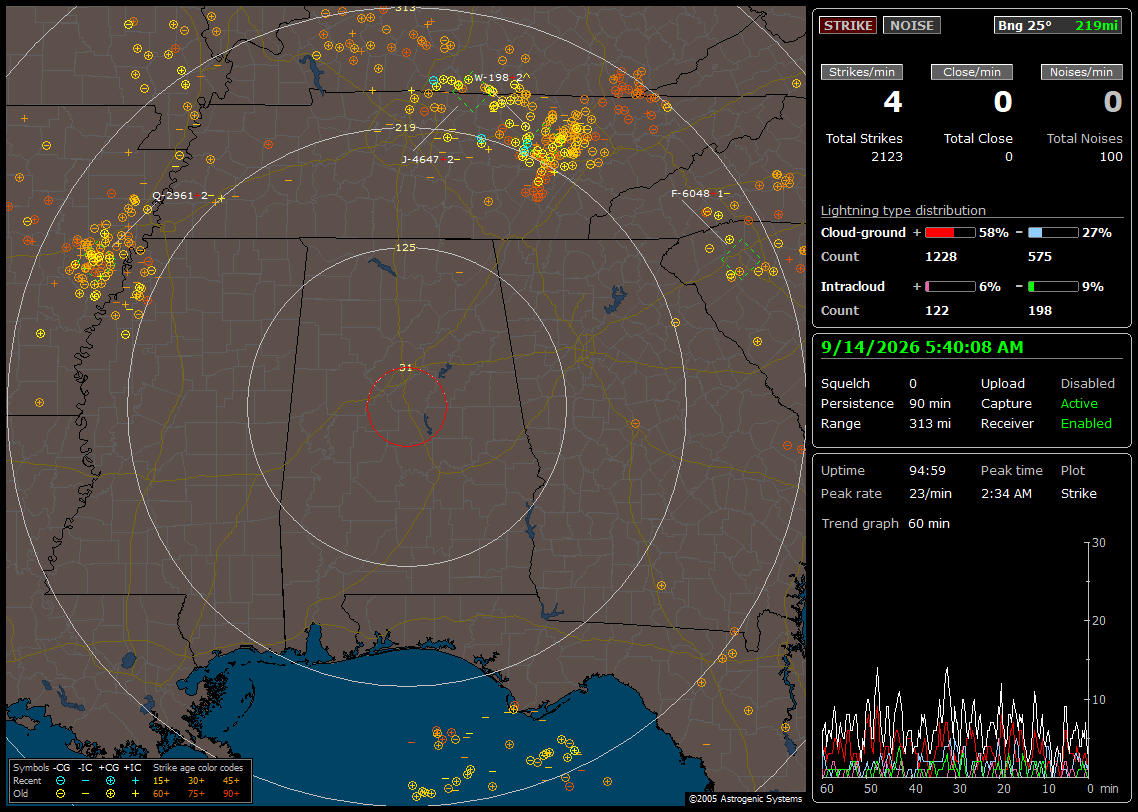Click the Close/min counter button

click(972, 72)
